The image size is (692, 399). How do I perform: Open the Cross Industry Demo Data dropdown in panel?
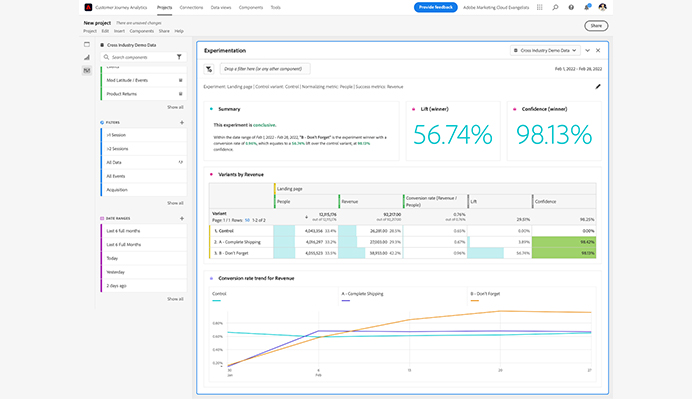(545, 50)
